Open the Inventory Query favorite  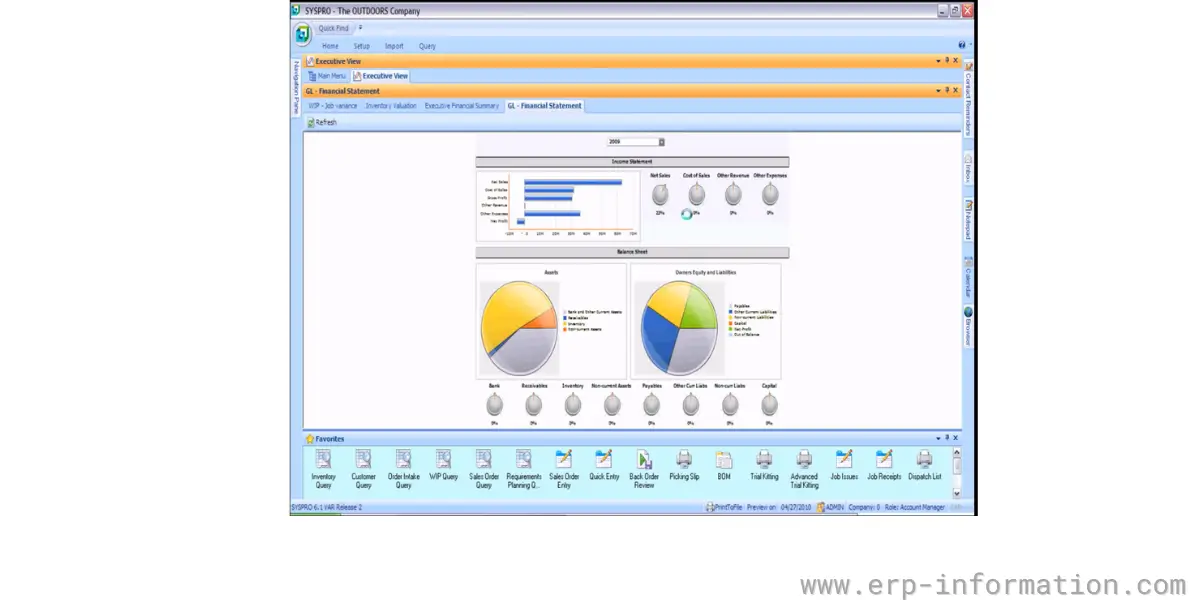click(x=323, y=467)
